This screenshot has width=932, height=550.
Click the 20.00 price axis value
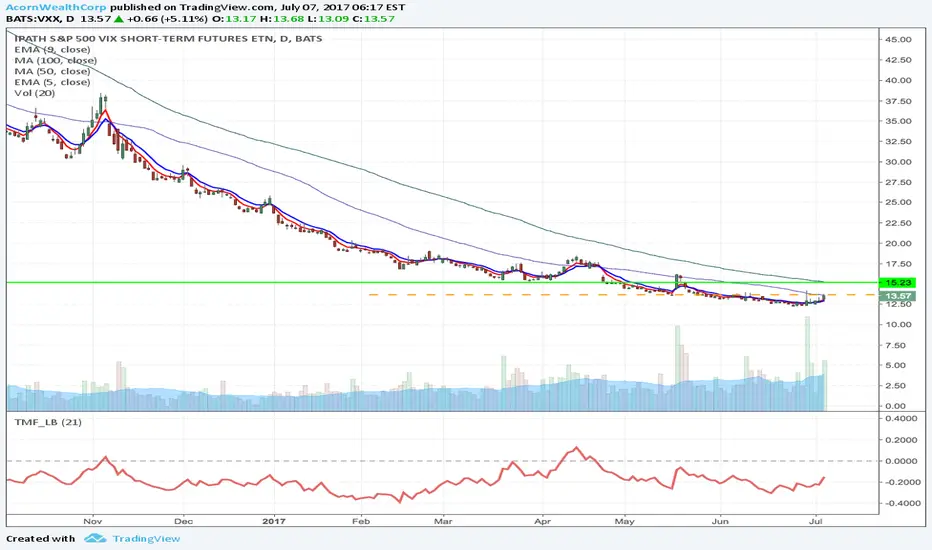(898, 243)
